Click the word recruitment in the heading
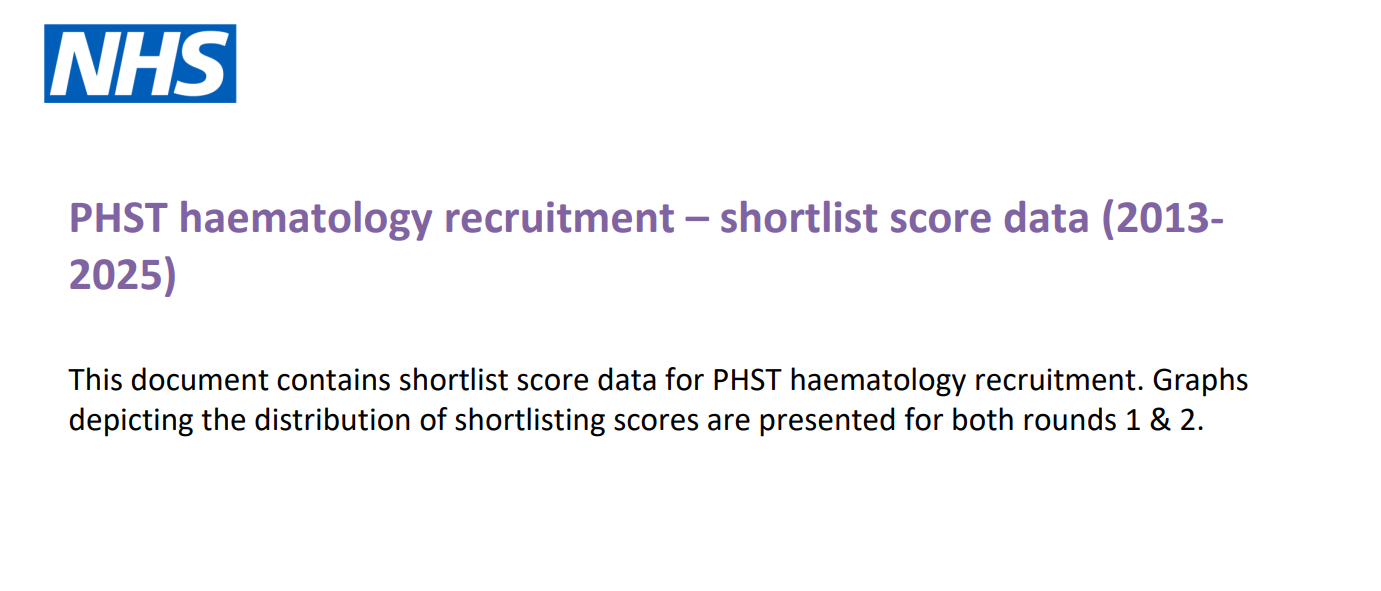Screen dimensions: 1381x591 point(561,218)
